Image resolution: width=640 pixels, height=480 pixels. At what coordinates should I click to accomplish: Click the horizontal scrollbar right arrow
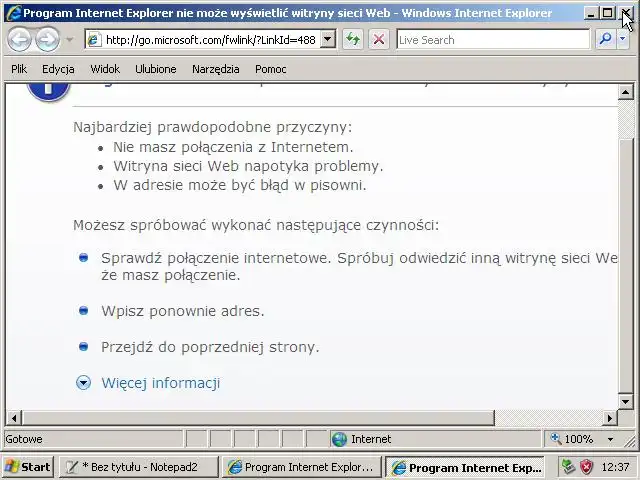click(610, 418)
